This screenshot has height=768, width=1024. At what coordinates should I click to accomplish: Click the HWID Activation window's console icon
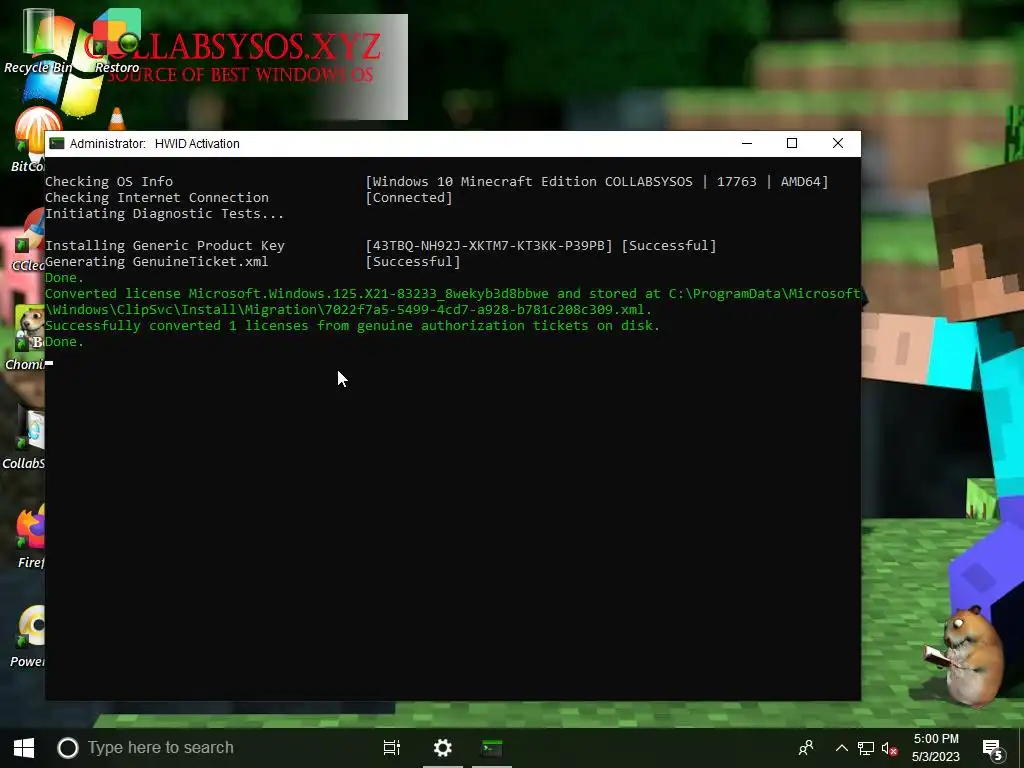[x=57, y=144]
